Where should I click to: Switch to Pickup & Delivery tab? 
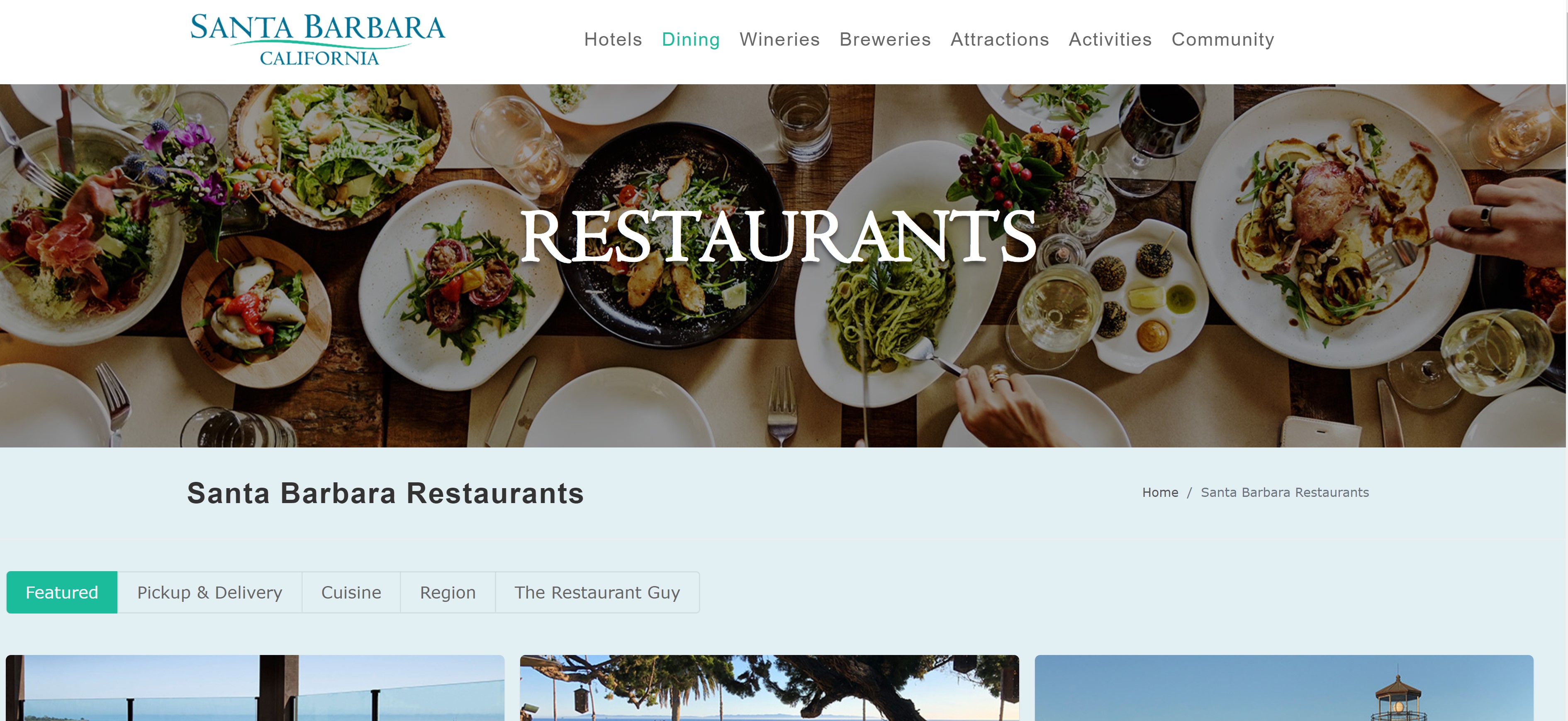coord(209,592)
